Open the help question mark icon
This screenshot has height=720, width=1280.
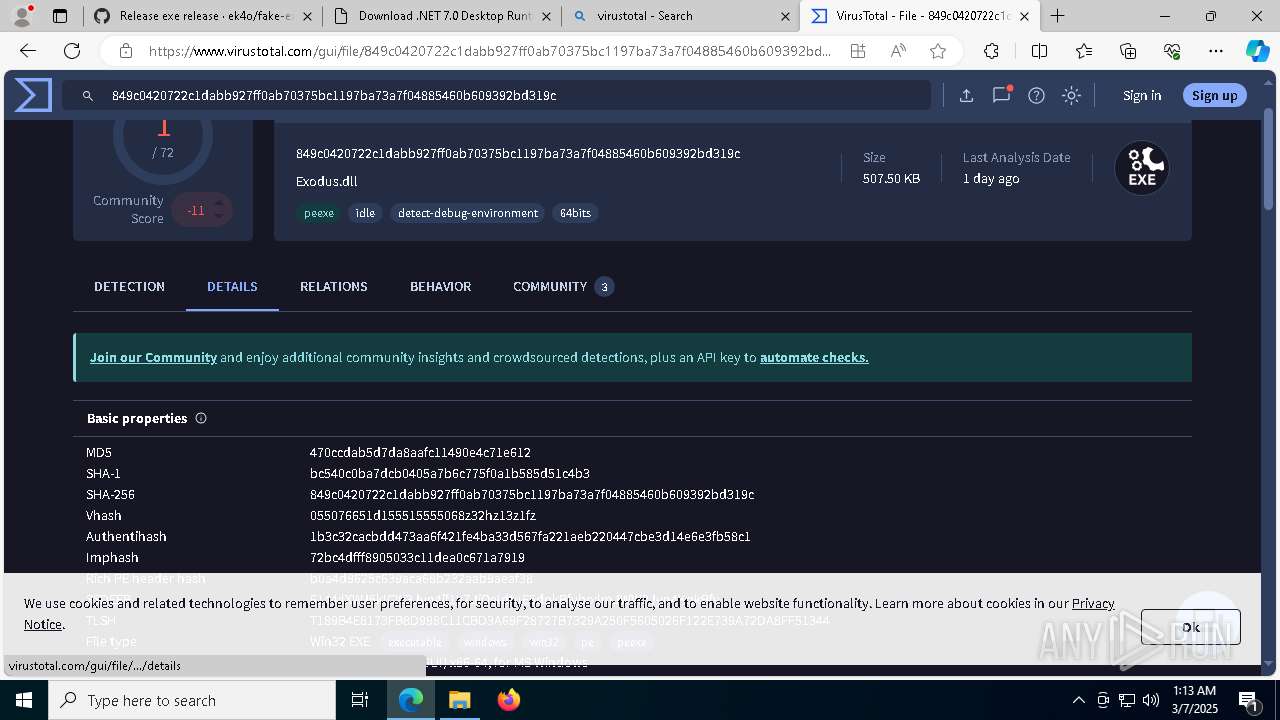click(x=1036, y=96)
